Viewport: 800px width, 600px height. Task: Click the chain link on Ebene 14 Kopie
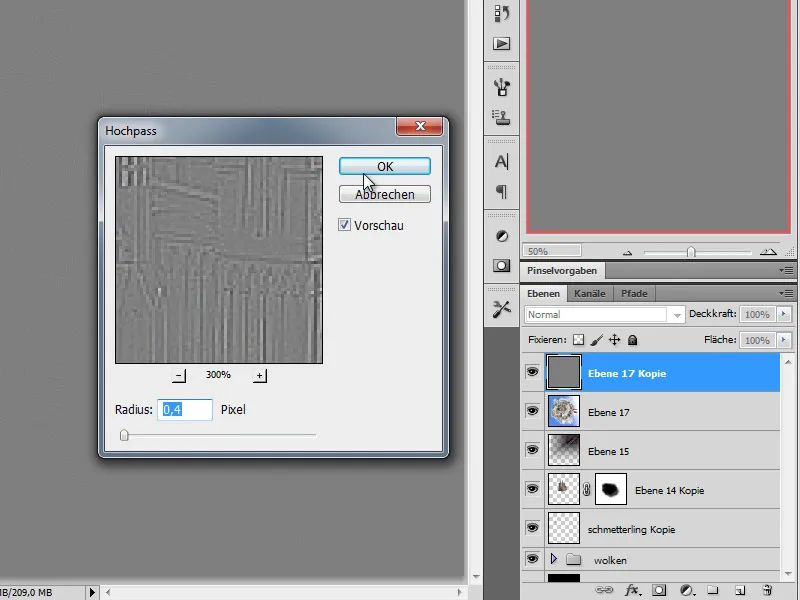click(x=587, y=489)
